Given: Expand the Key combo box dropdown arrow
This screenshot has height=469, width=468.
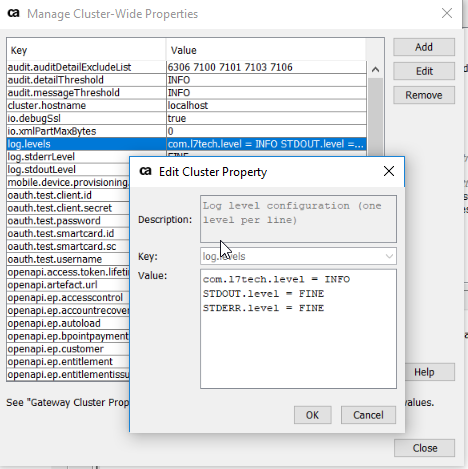Looking at the screenshot, I should [x=389, y=256].
